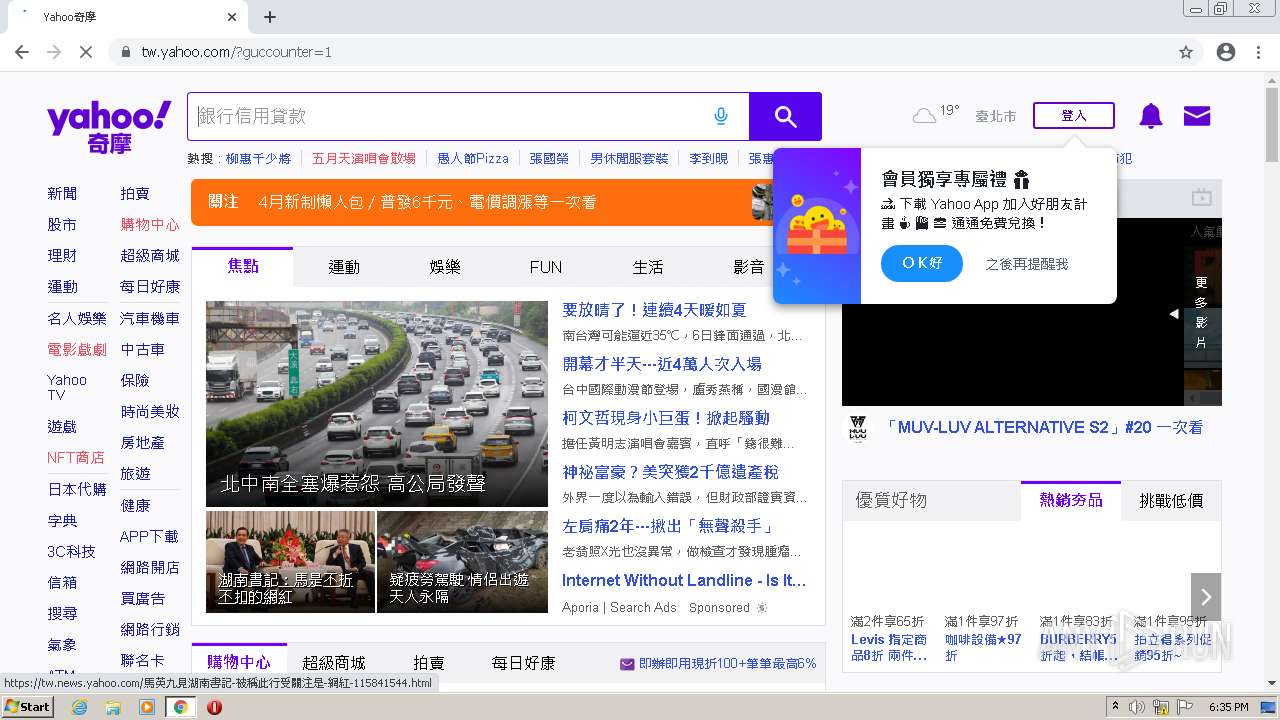Switch to the FUN tab

[546, 267]
